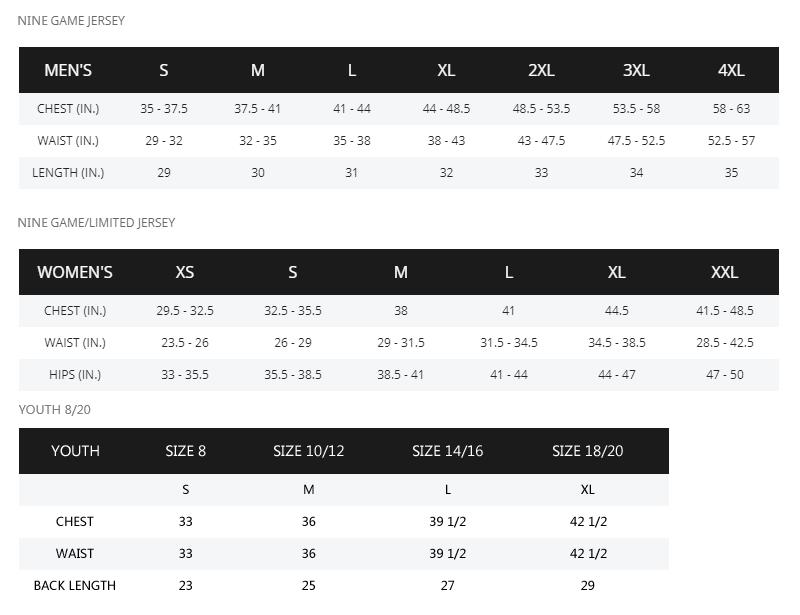Select back length value under SIZE 18/20
Screen dimensions: 800x615
tap(587, 585)
